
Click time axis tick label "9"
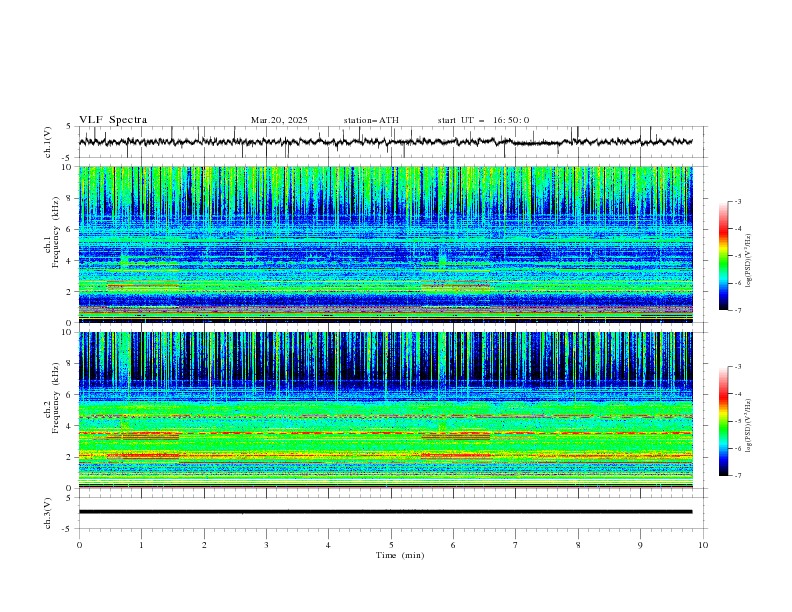click(640, 545)
